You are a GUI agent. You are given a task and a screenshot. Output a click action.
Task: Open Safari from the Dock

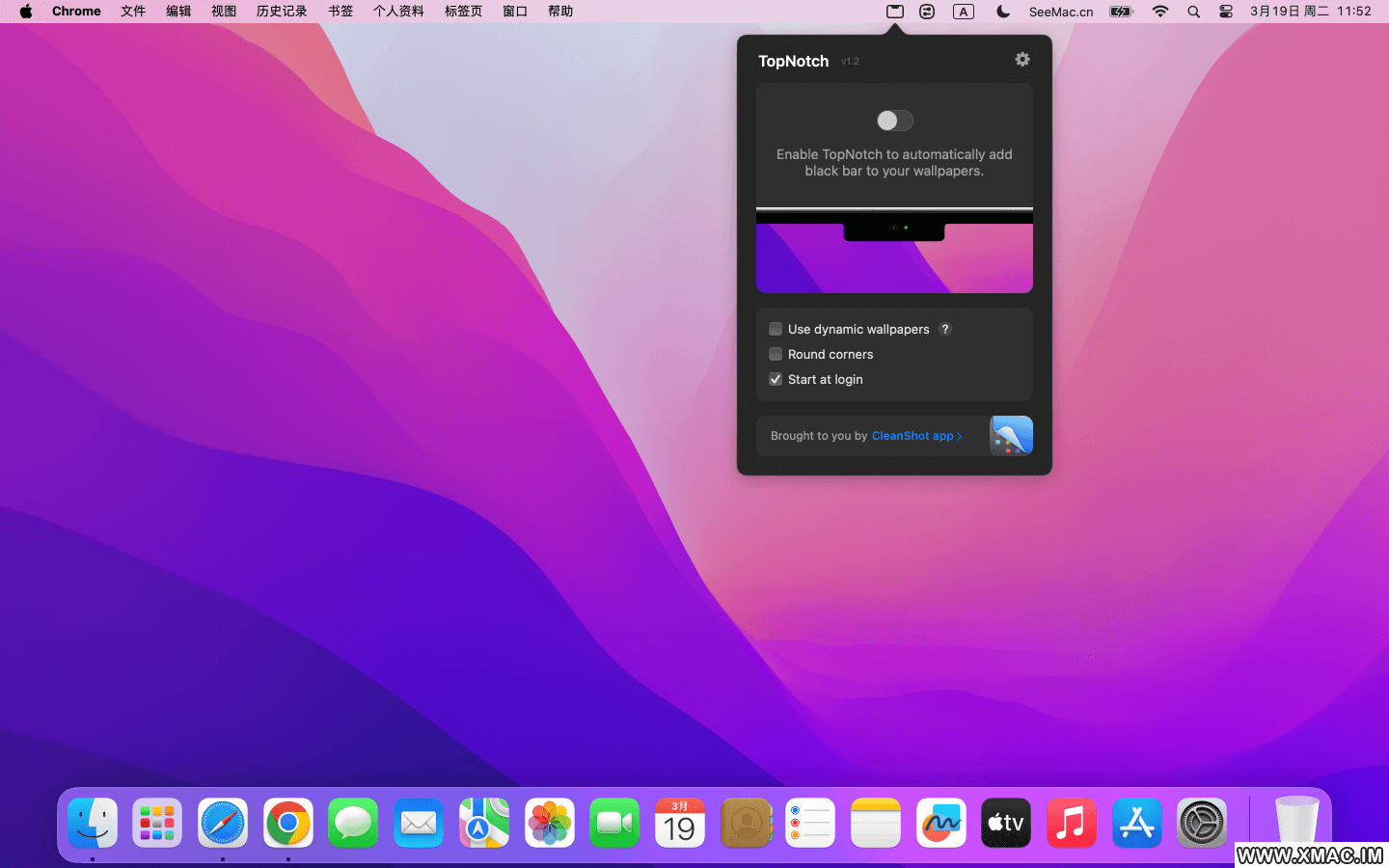(223, 824)
